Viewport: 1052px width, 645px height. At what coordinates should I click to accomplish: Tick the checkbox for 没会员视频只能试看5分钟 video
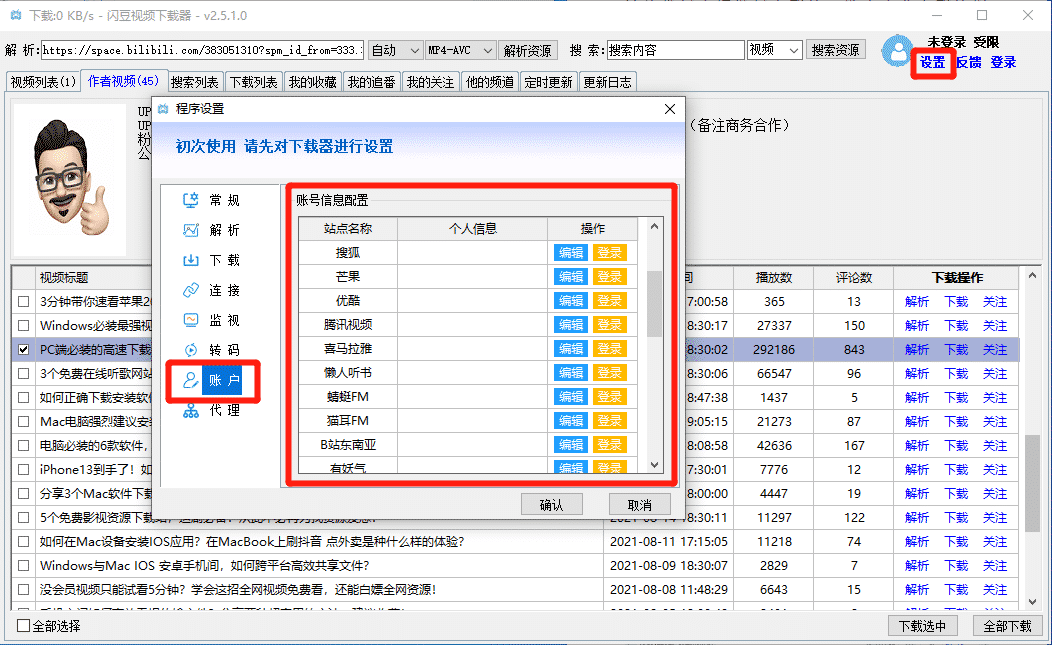tap(23, 589)
